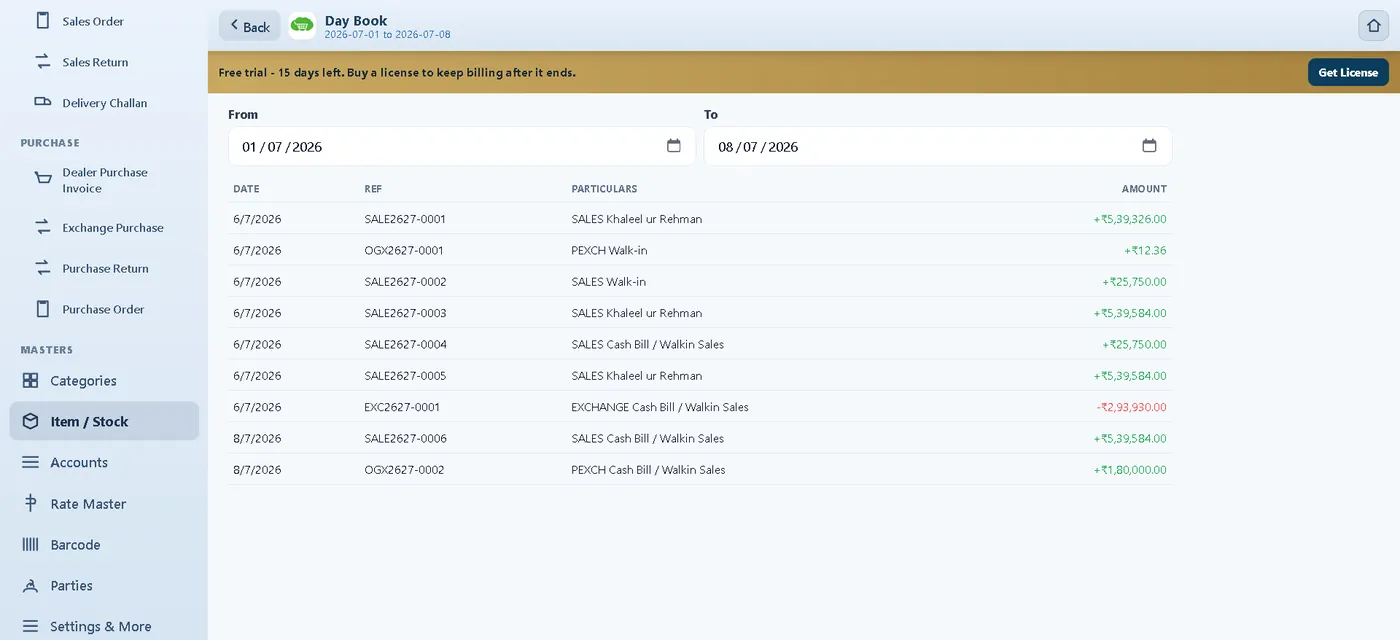Click the Dealer Purchase Invoice cart icon
The image size is (1400, 640).
pyautogui.click(x=42, y=179)
